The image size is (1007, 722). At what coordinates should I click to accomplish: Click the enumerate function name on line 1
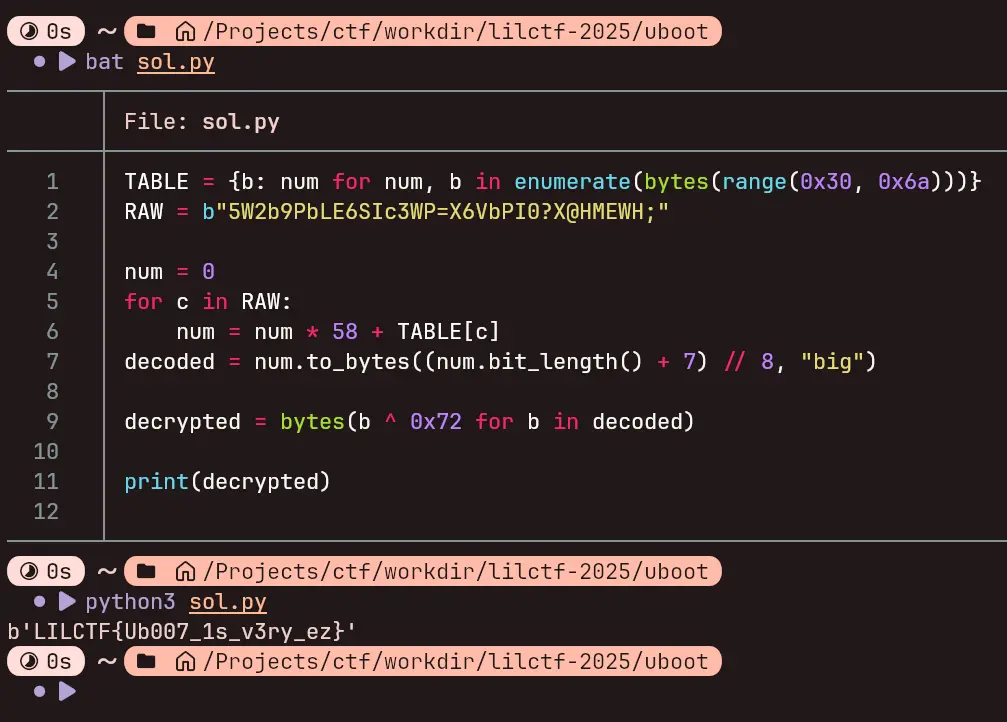coord(572,182)
